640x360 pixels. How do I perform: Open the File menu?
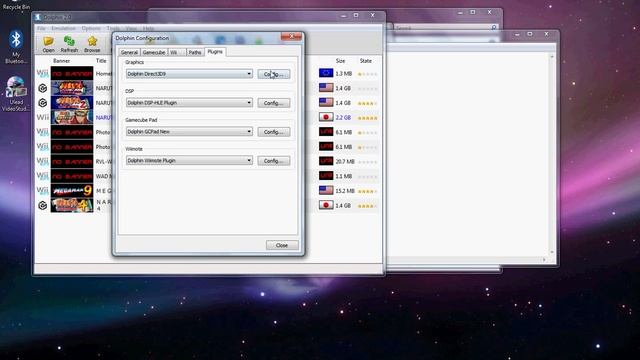click(41, 29)
